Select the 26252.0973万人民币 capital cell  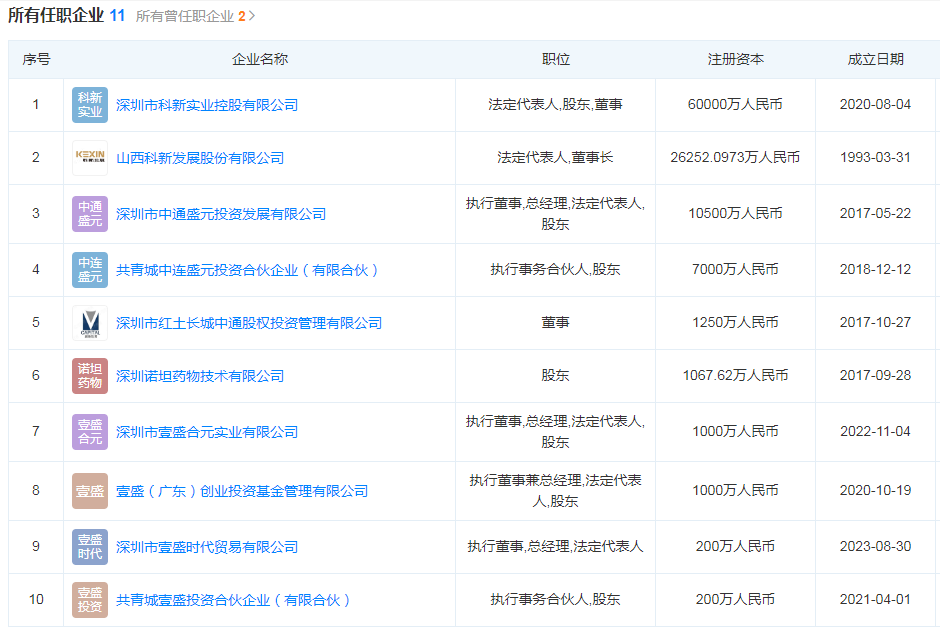click(x=735, y=157)
